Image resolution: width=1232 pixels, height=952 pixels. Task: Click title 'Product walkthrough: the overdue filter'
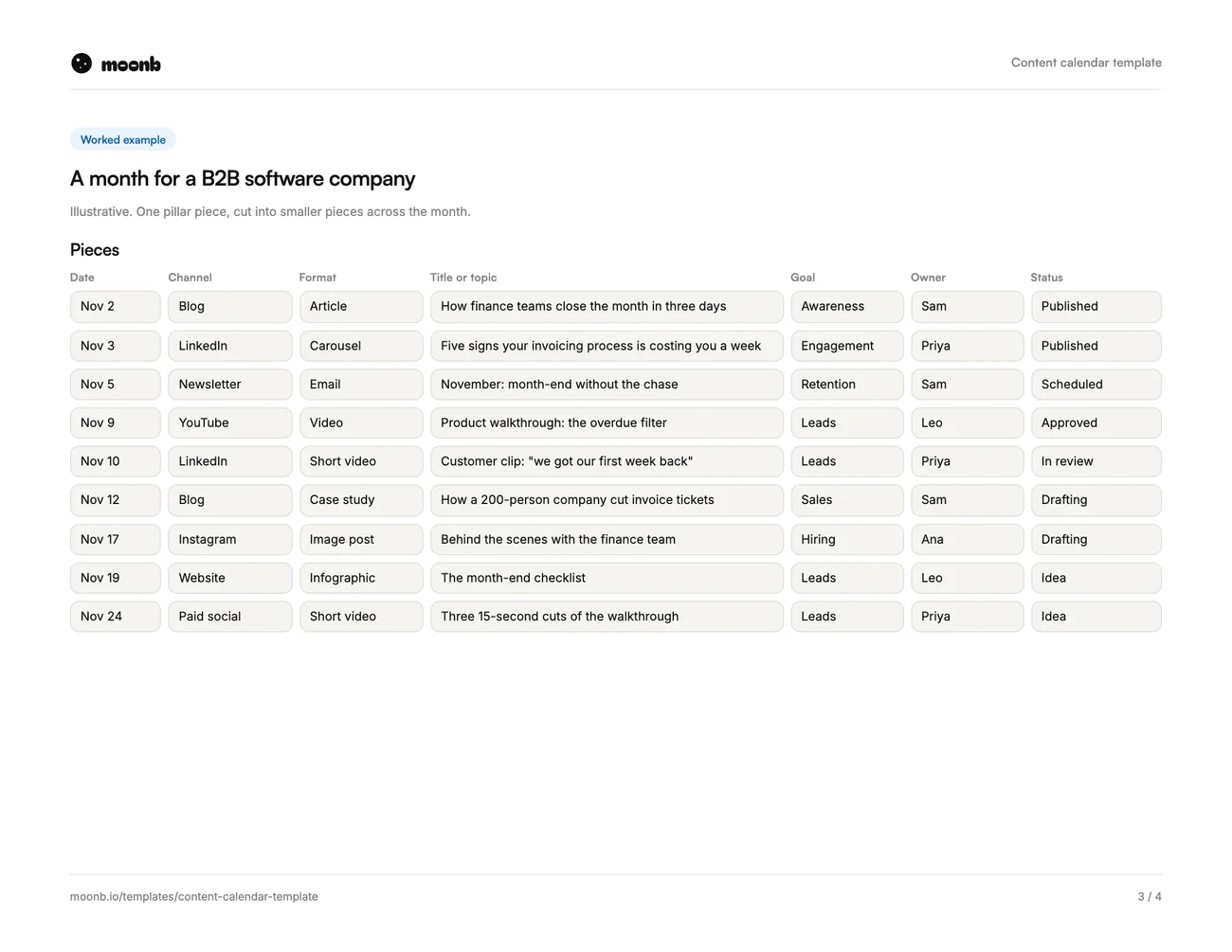coord(607,422)
